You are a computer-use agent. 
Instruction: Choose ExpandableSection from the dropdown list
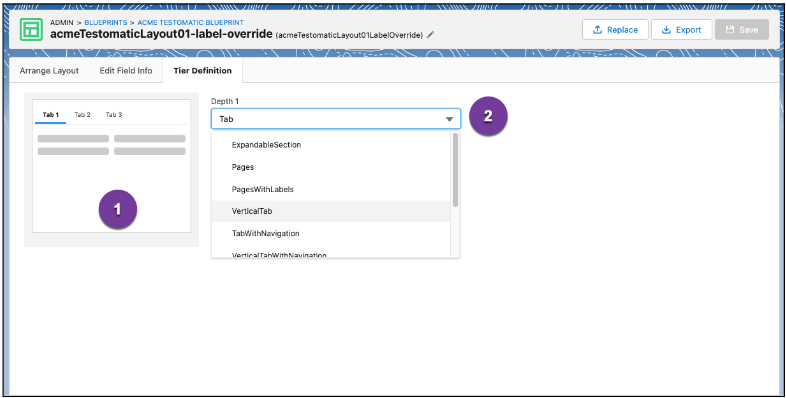pyautogui.click(x=331, y=145)
